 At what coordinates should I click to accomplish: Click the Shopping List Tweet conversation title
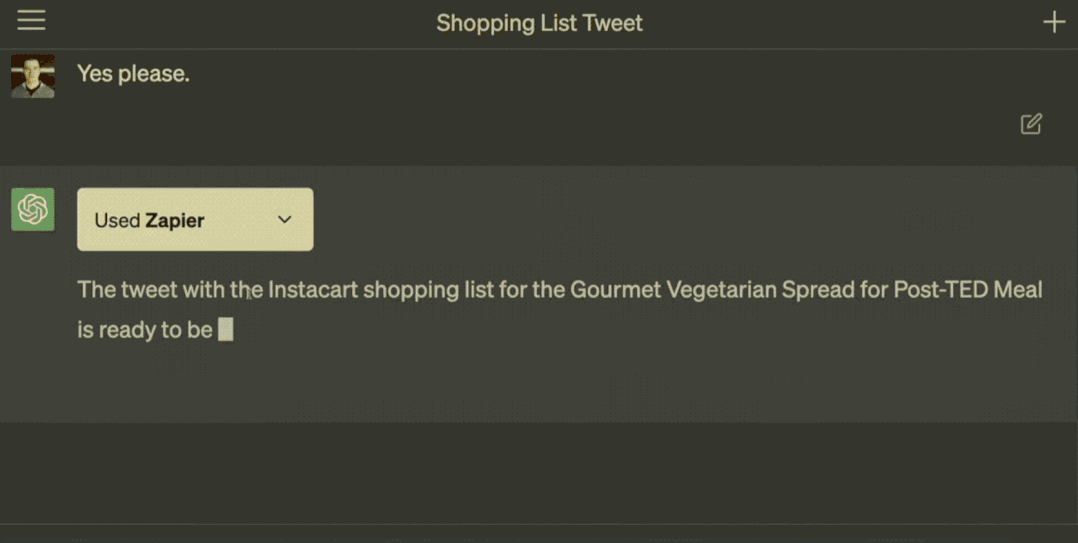point(540,23)
